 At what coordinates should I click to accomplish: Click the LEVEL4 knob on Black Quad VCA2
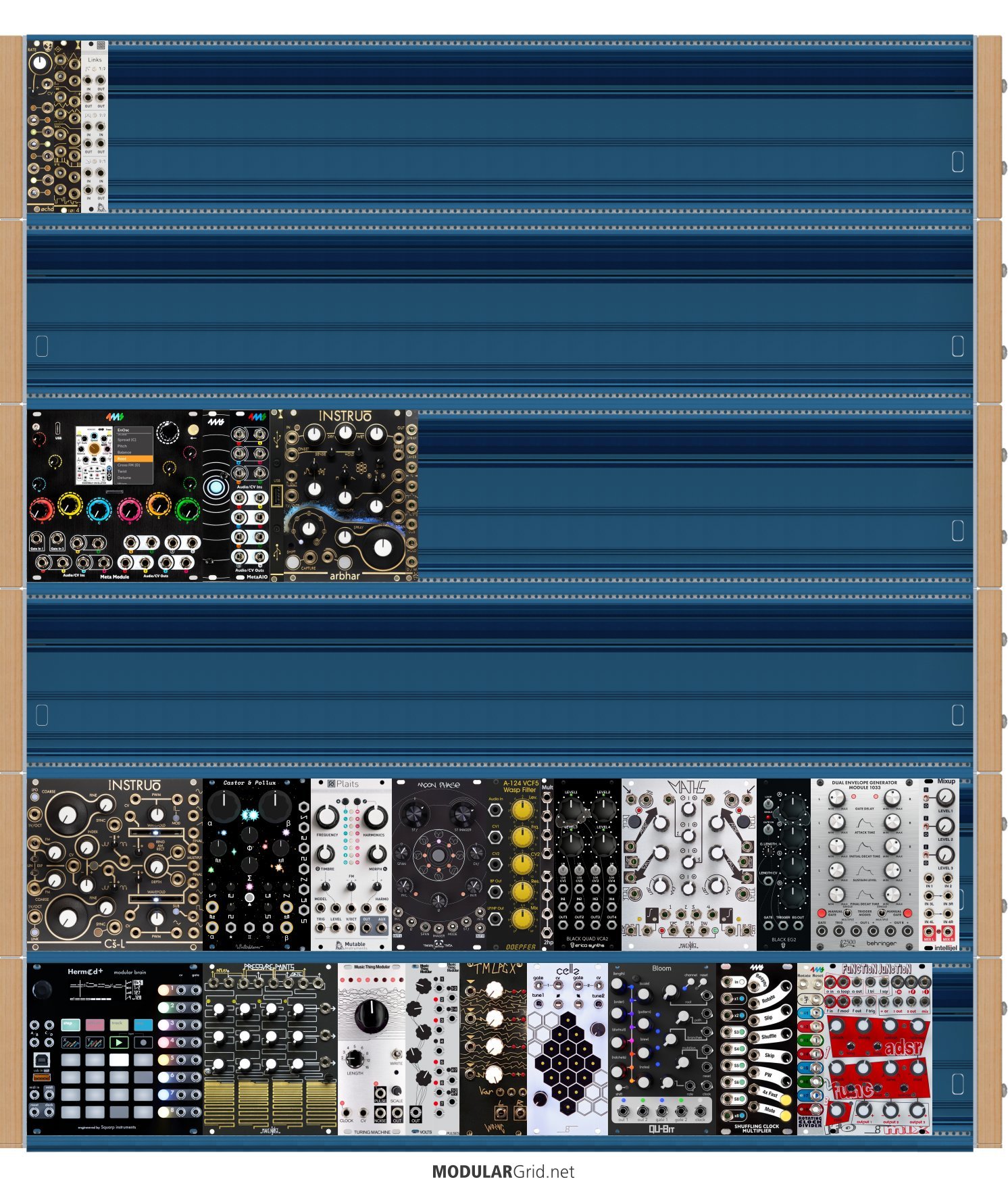point(603,843)
